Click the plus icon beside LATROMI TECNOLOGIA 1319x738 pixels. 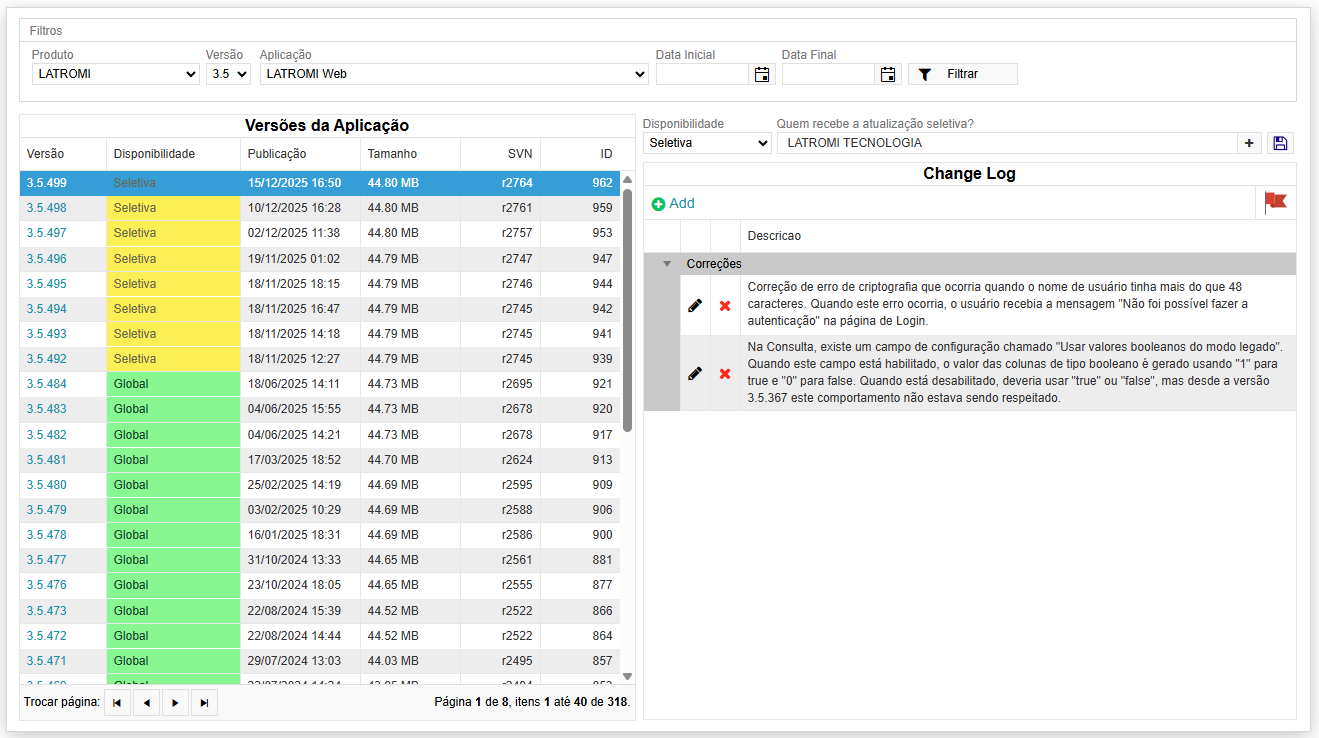click(x=1249, y=143)
